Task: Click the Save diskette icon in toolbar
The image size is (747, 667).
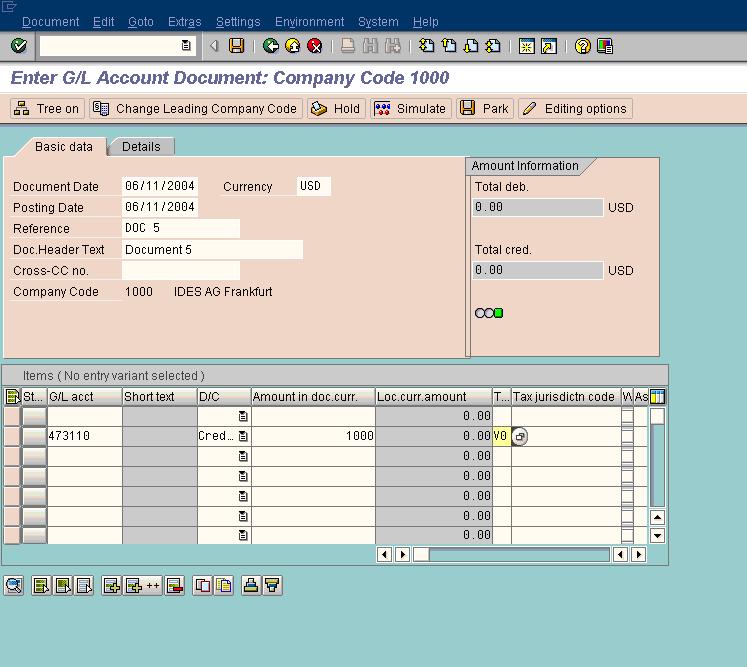Action: pyautogui.click(x=237, y=46)
